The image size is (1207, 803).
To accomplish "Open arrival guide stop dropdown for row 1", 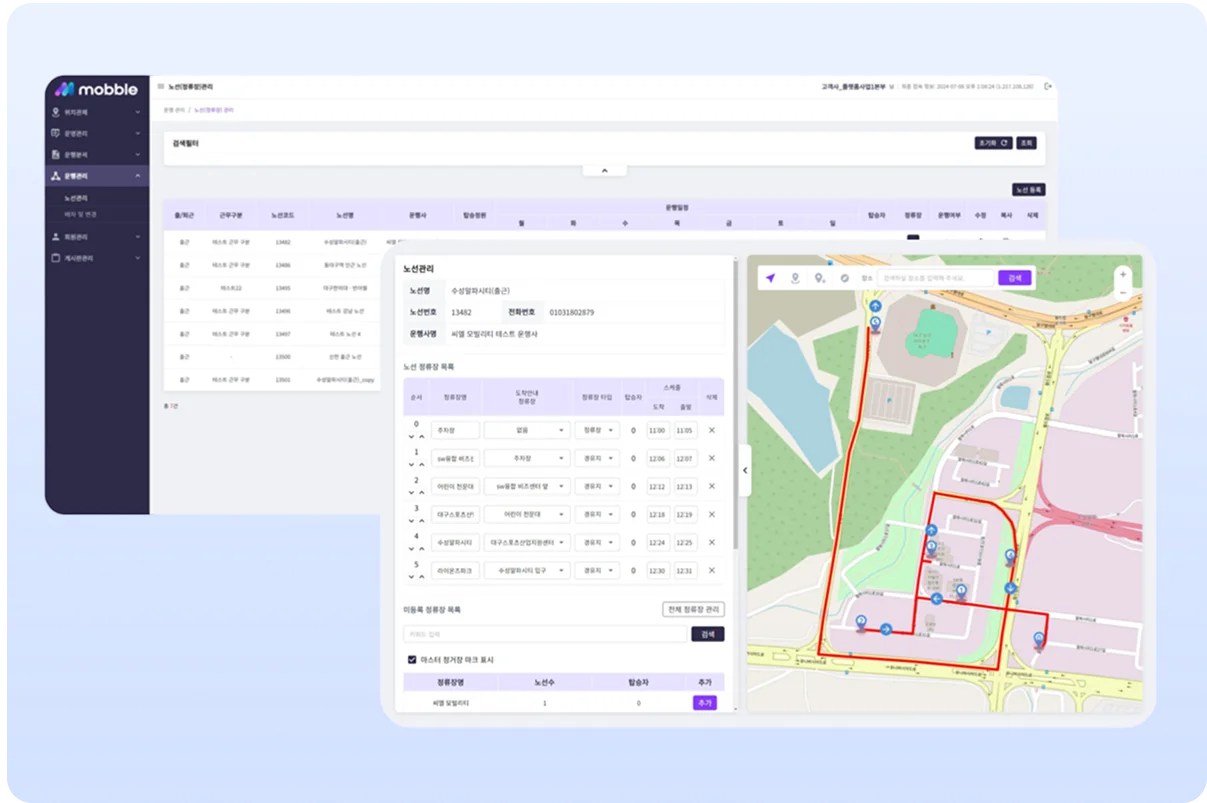I will pos(527,458).
